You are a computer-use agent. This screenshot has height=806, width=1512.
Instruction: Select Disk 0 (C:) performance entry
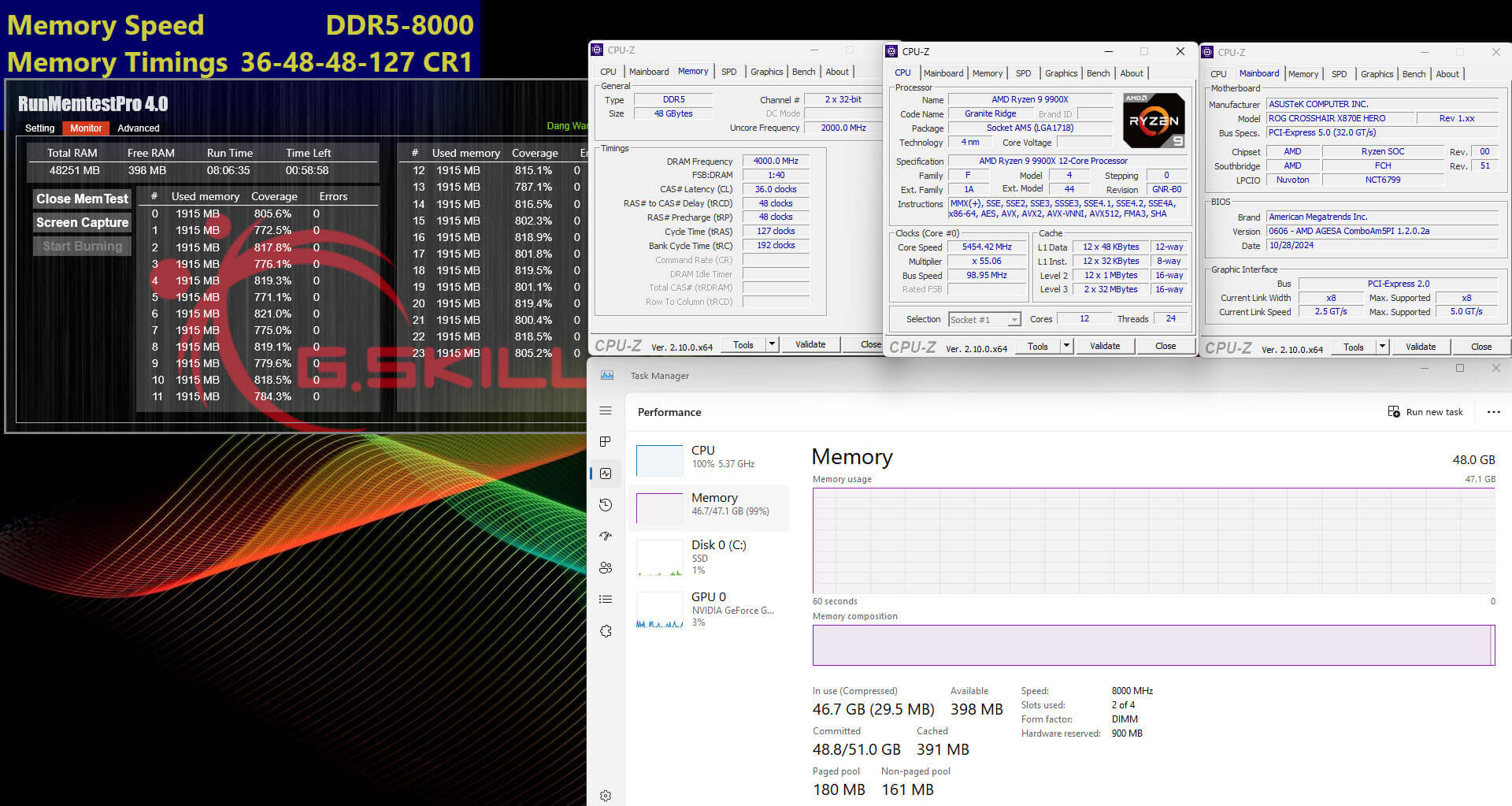click(709, 556)
